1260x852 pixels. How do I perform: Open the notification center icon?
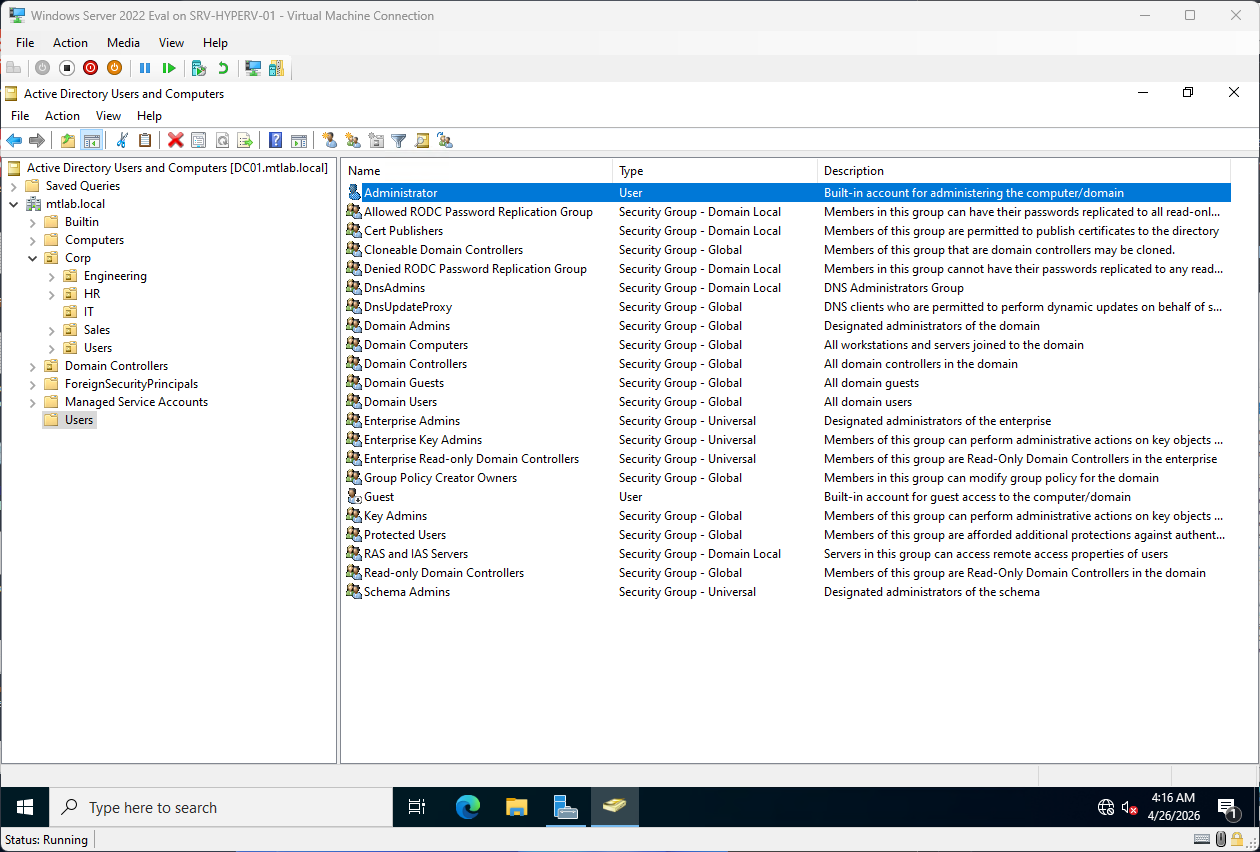[x=1229, y=807]
